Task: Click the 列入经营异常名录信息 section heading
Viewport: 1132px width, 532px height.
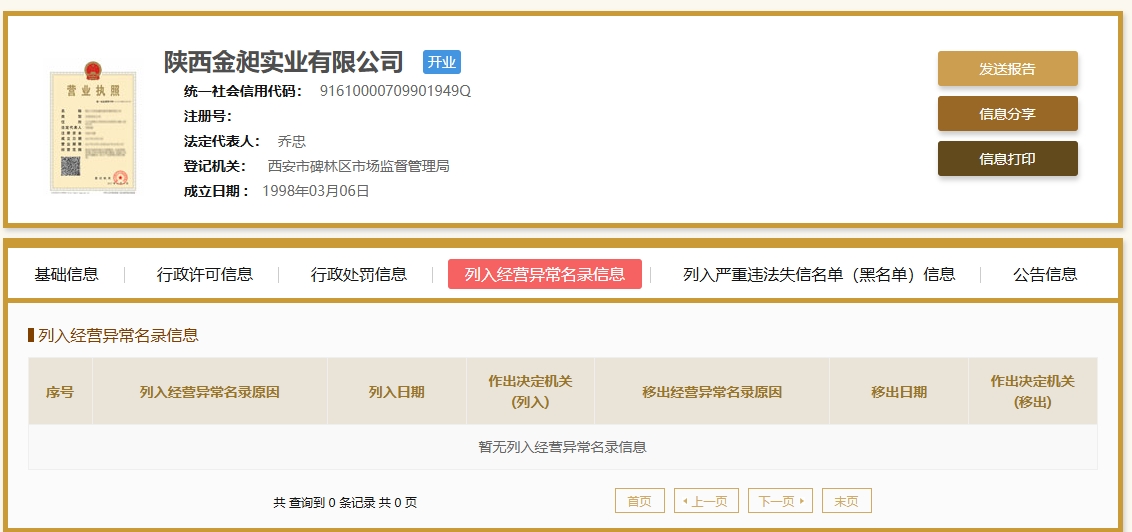Action: pos(118,335)
